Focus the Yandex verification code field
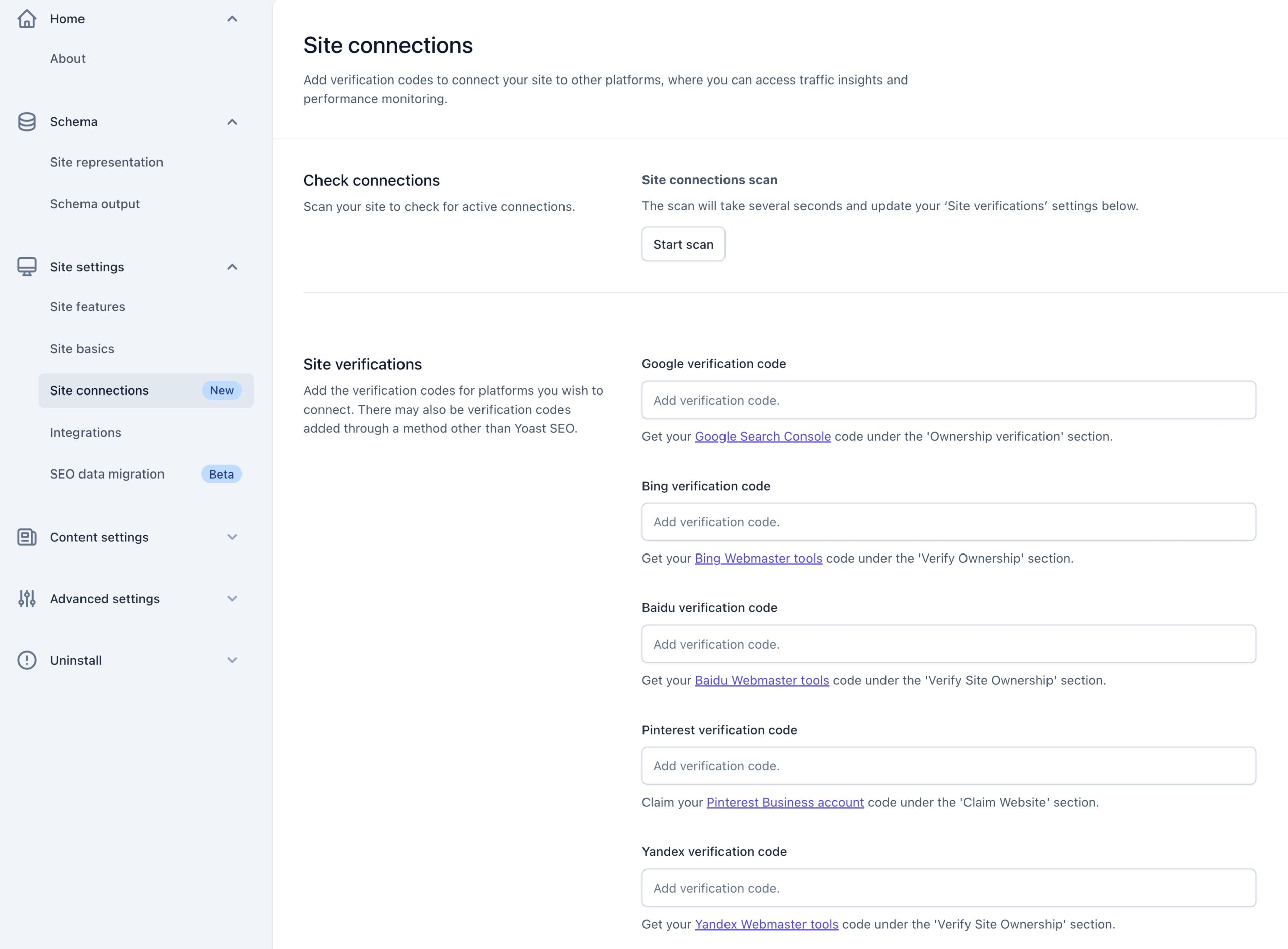Image resolution: width=1288 pixels, height=949 pixels. tap(948, 888)
